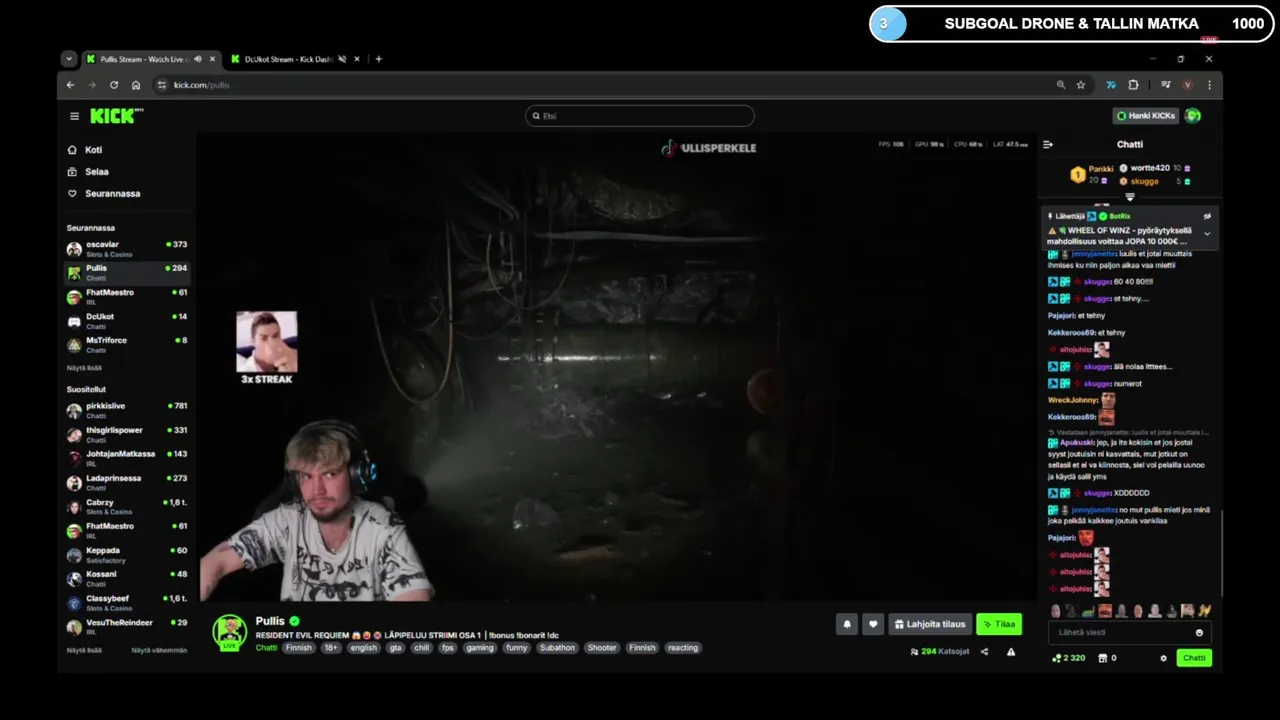Image resolution: width=1280 pixels, height=720 pixels.
Task: Show more followed channels via Näytä lisää
Action: point(84,368)
